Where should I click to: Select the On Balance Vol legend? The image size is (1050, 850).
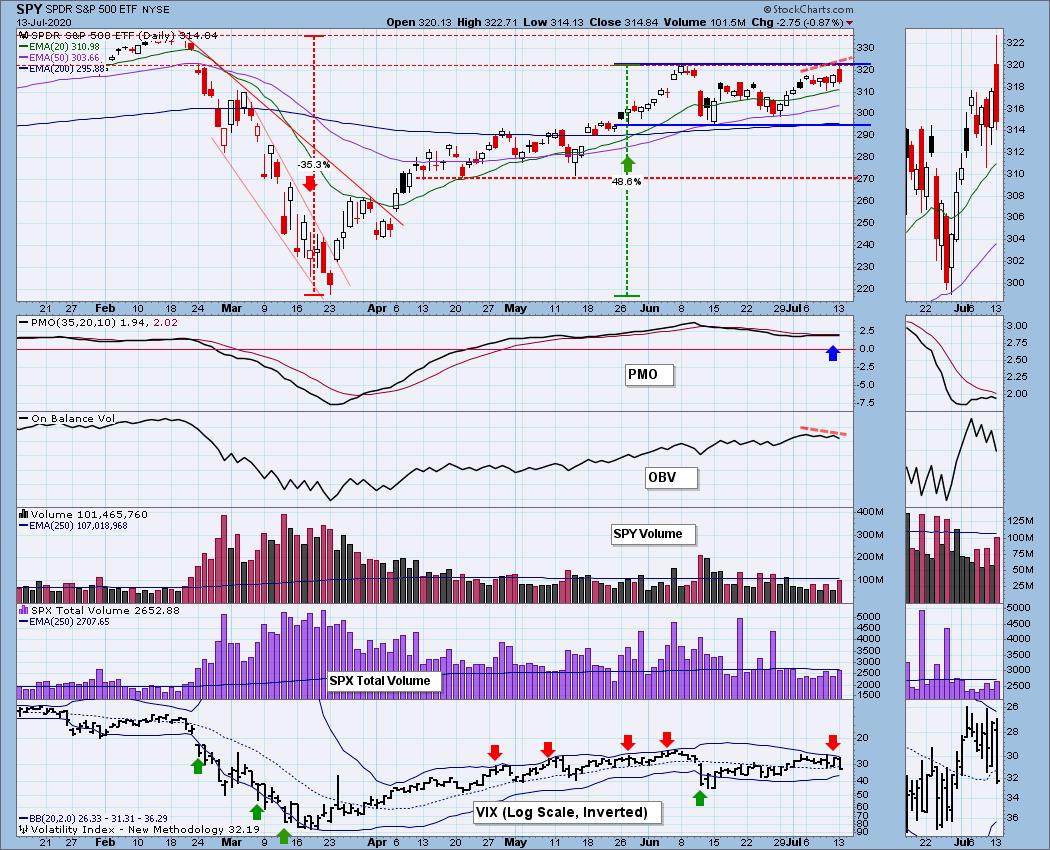pos(67,419)
